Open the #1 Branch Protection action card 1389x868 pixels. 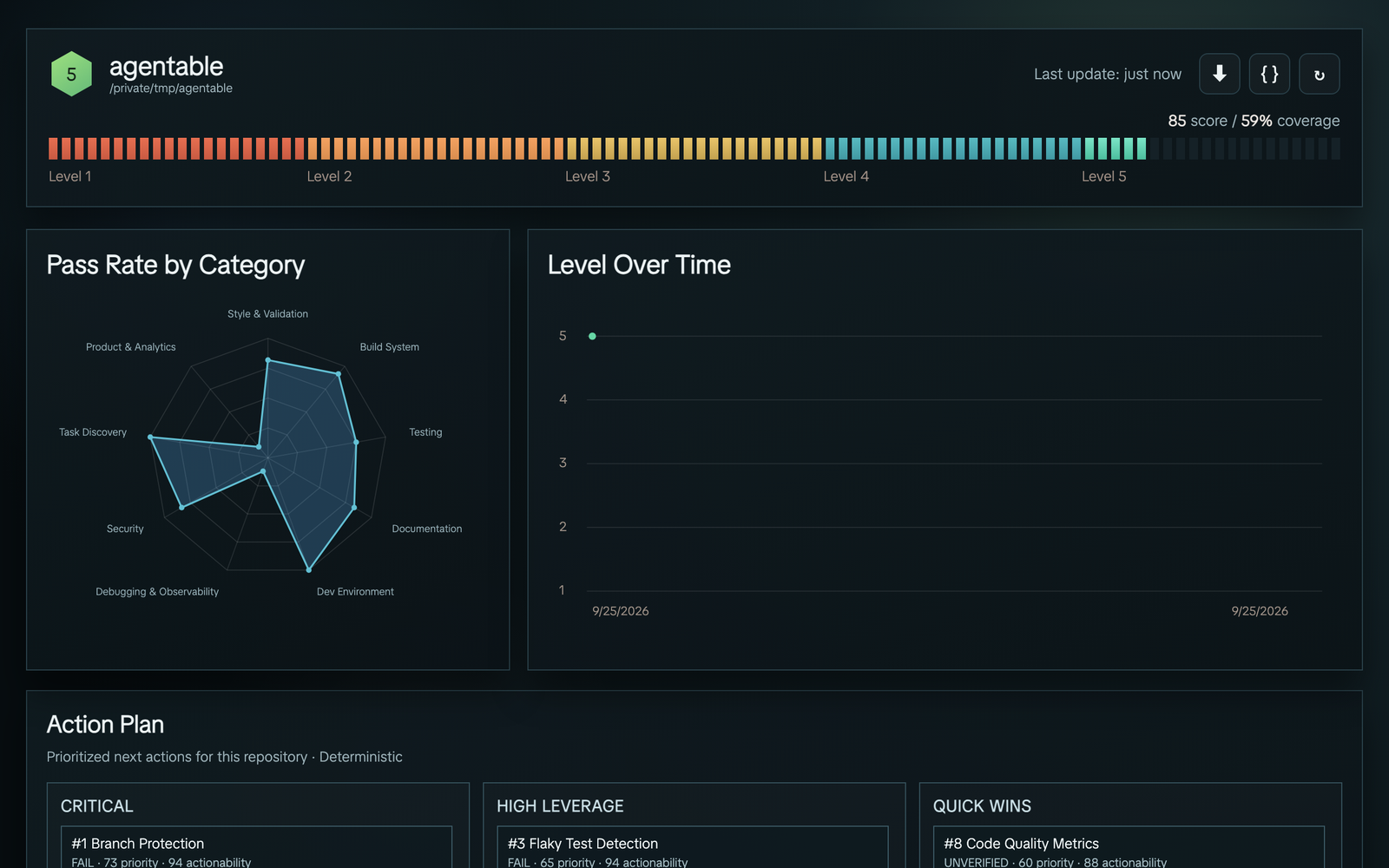(256, 847)
